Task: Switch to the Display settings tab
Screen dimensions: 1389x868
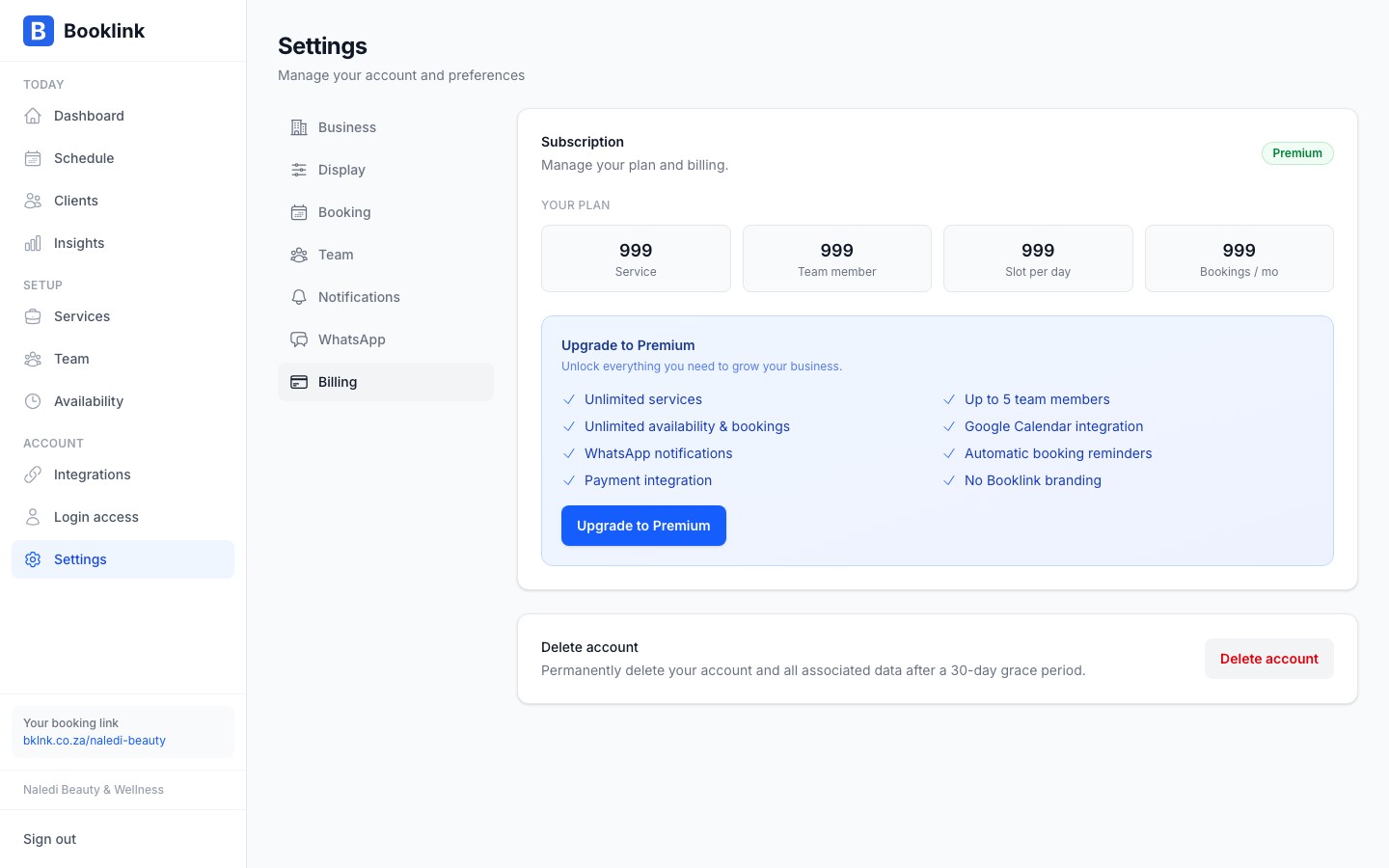Action: pos(386,170)
